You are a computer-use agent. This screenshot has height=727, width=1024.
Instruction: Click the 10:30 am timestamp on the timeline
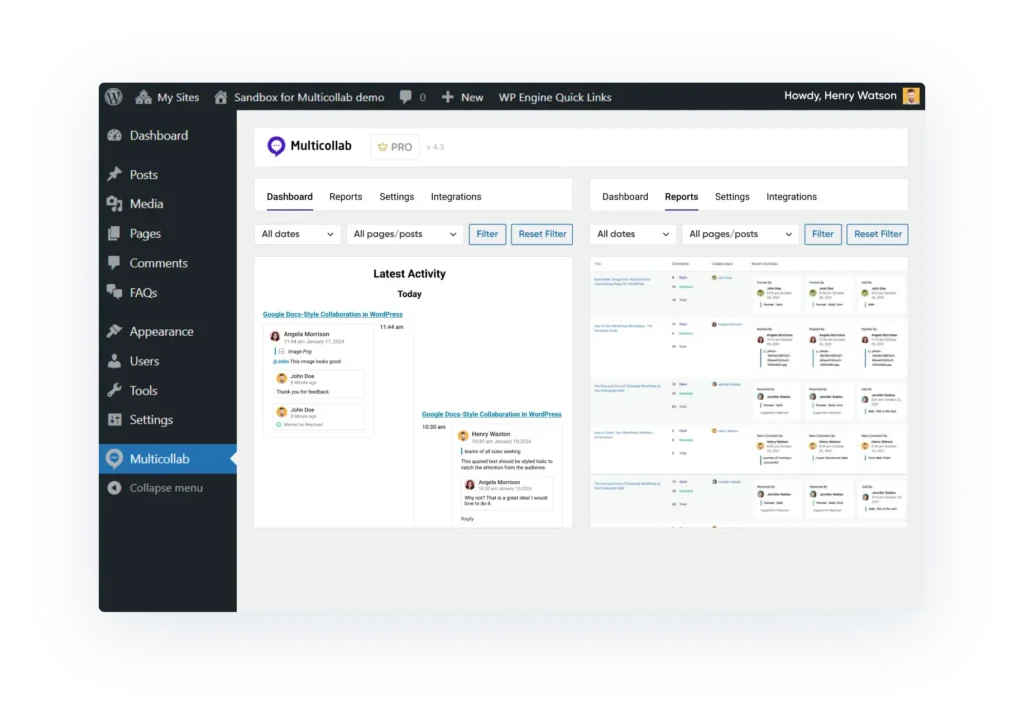(x=434, y=427)
